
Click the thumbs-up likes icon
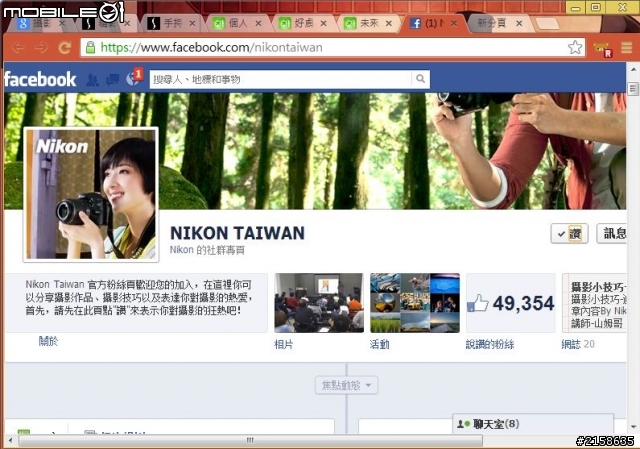478,303
